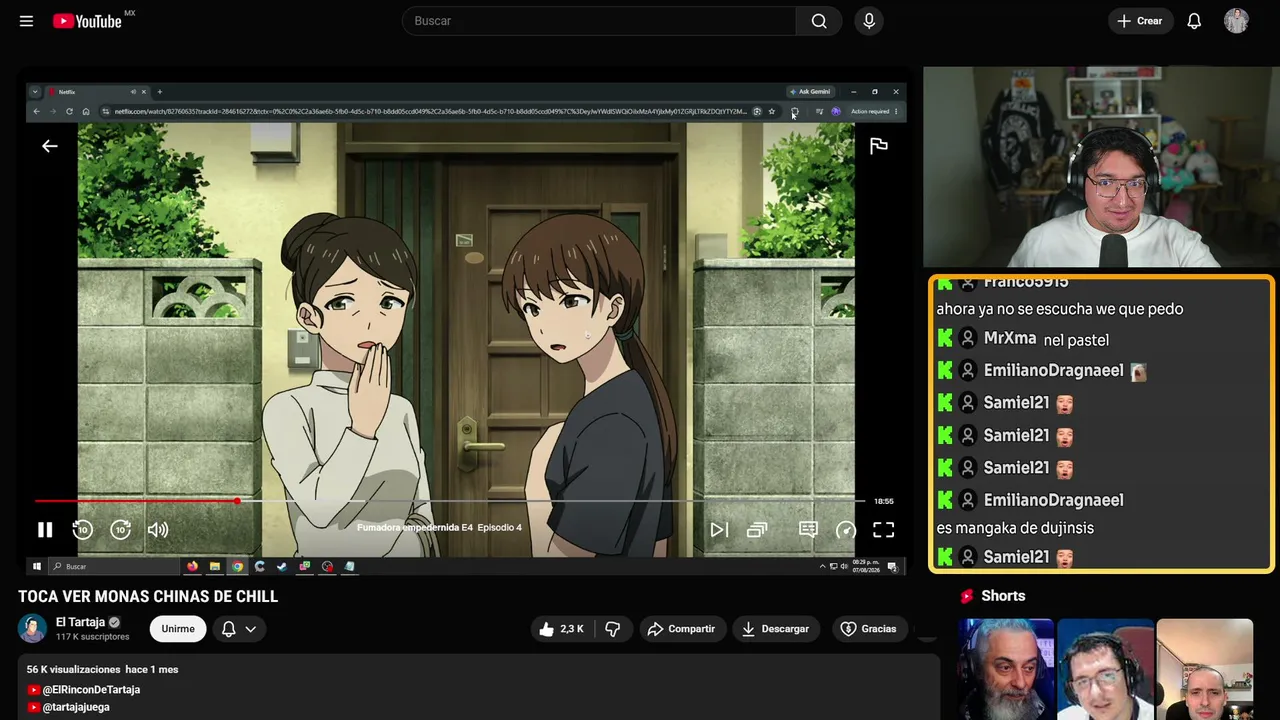Open the first Shorts thumbnail with bearded man
Viewport: 1280px width, 720px height.
coord(1005,669)
